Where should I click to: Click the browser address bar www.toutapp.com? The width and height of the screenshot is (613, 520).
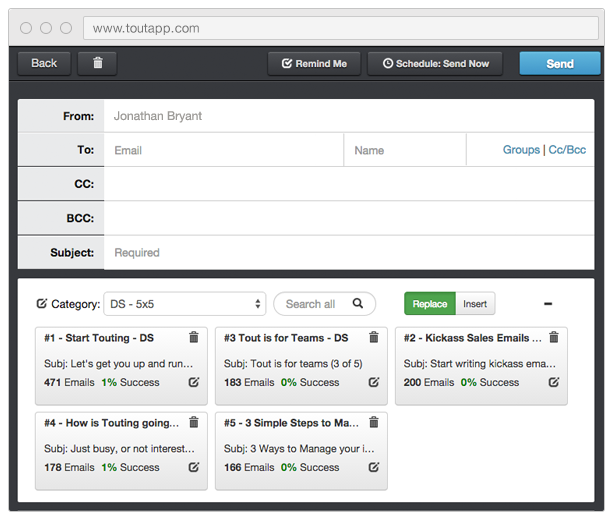[x=341, y=28]
